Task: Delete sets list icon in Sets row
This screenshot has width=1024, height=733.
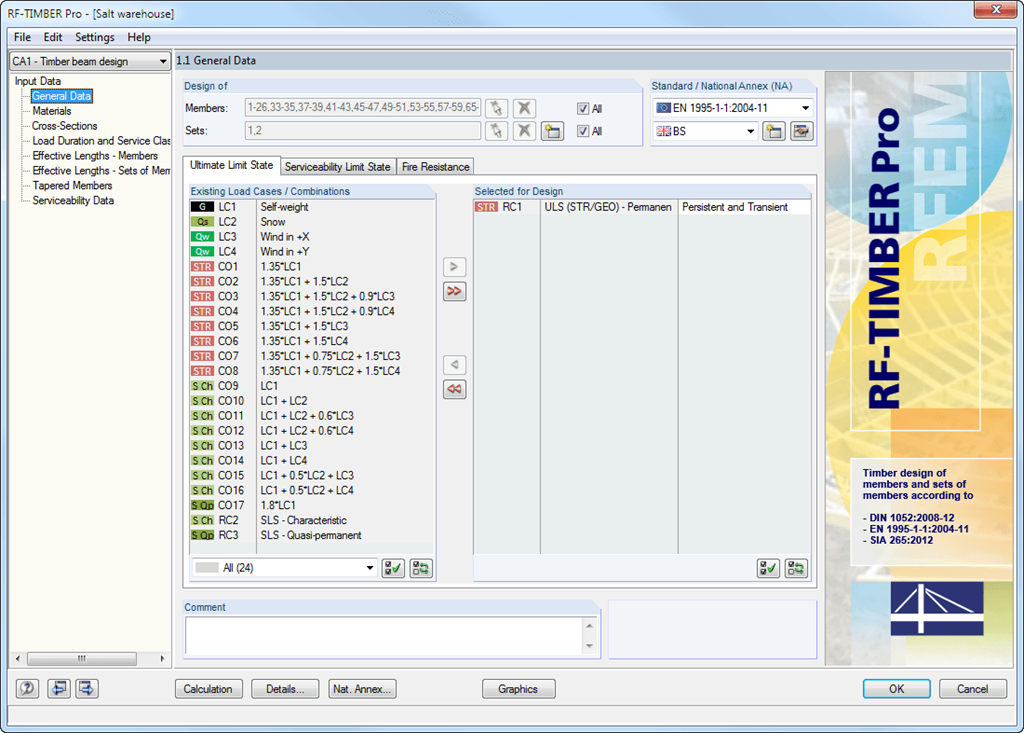Action: click(524, 131)
